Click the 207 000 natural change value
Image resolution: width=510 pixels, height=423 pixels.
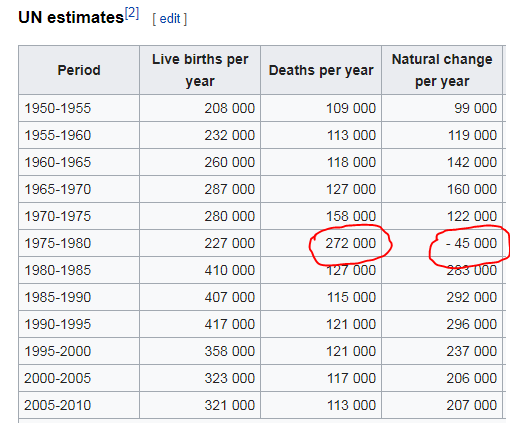tap(472, 405)
